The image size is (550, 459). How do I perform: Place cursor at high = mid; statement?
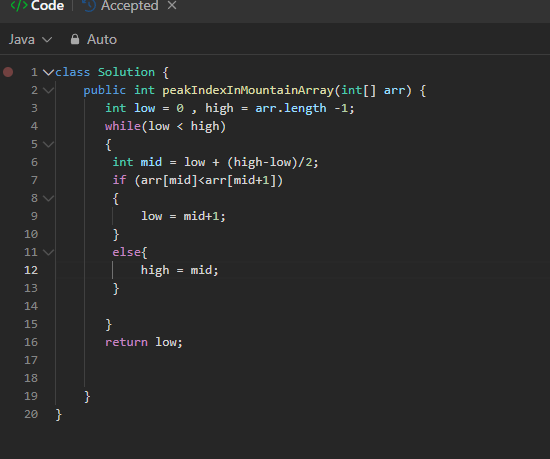click(x=180, y=270)
